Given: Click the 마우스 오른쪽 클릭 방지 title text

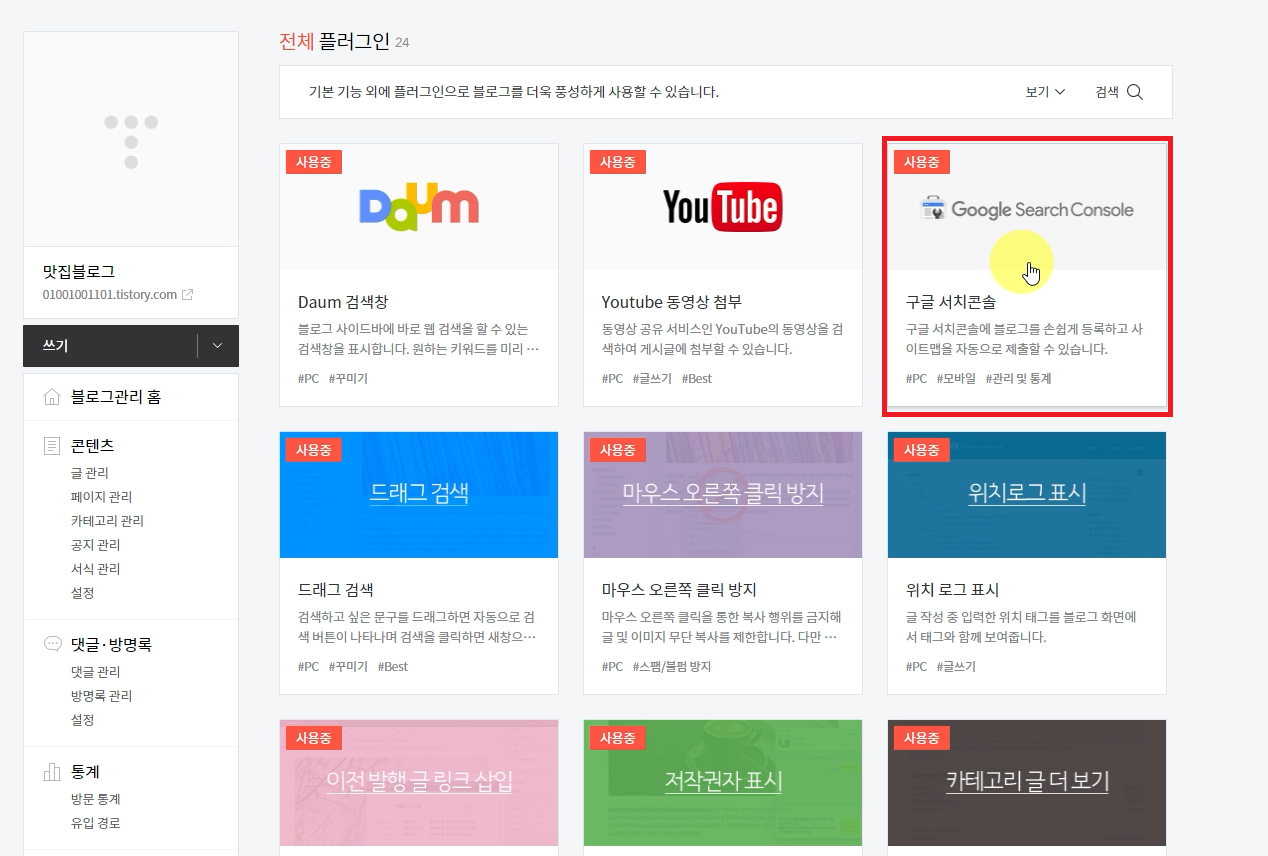Looking at the screenshot, I should (x=679, y=590).
